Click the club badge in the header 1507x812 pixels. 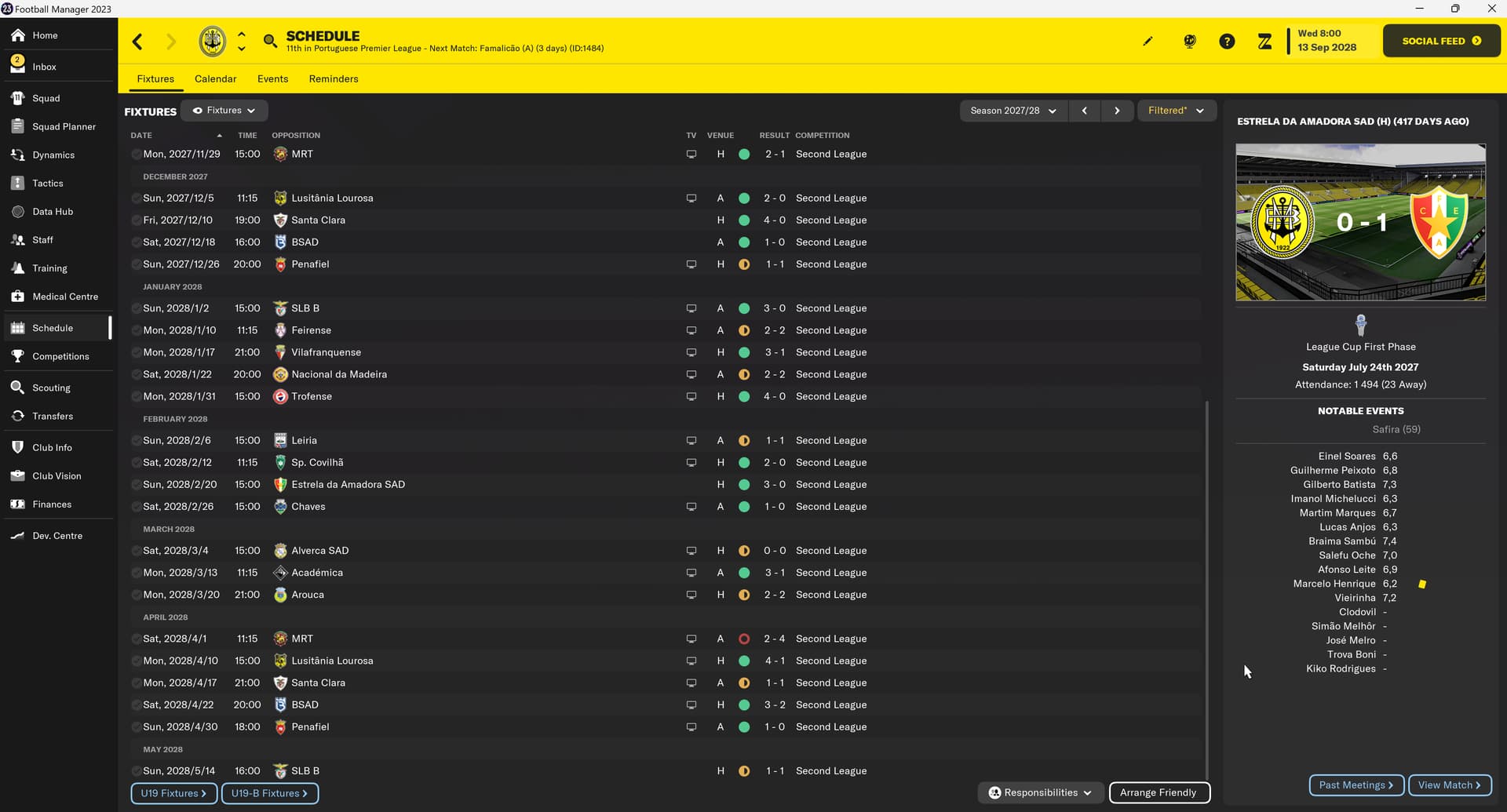(212, 42)
